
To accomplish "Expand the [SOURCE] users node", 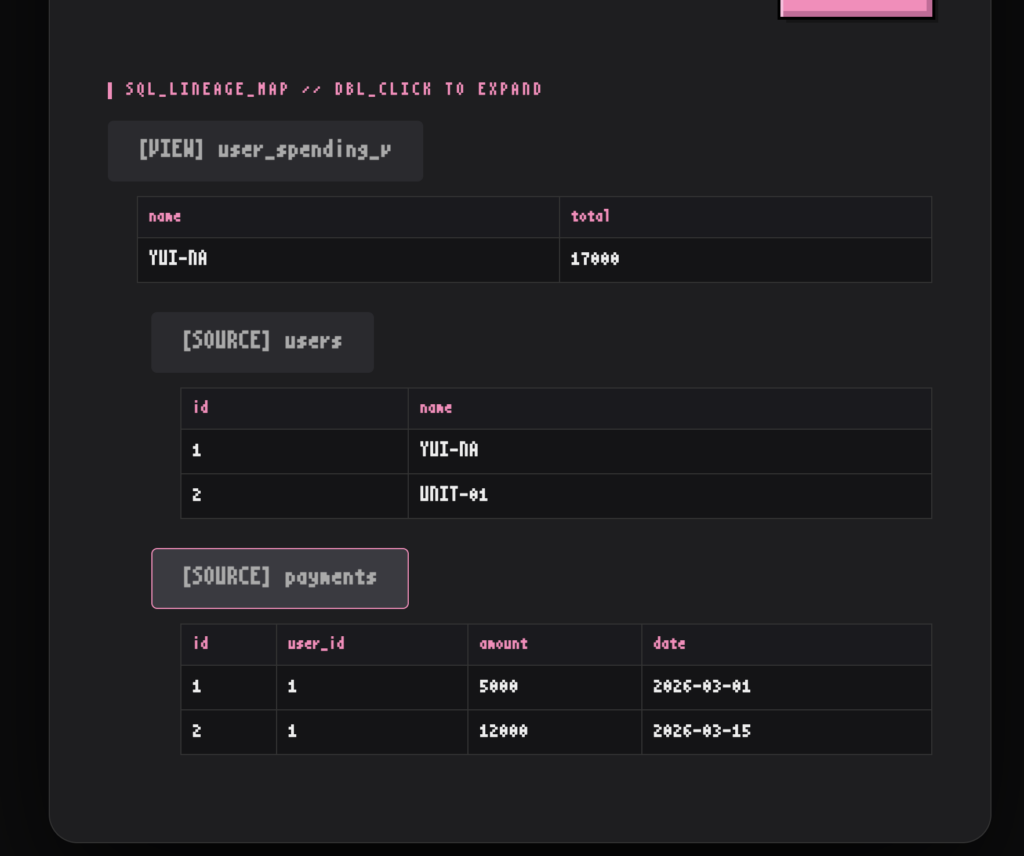I will pos(262,342).
